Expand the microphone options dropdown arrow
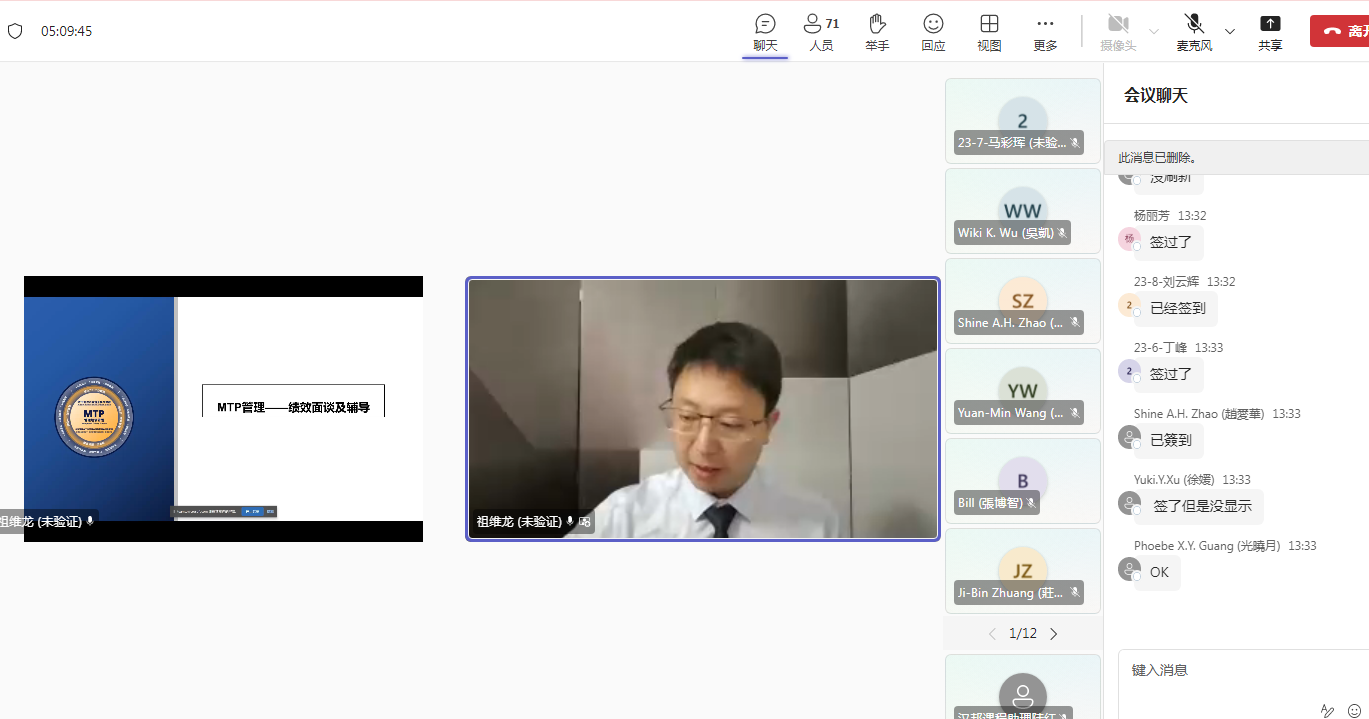The width and height of the screenshot is (1369, 719). coord(1230,31)
